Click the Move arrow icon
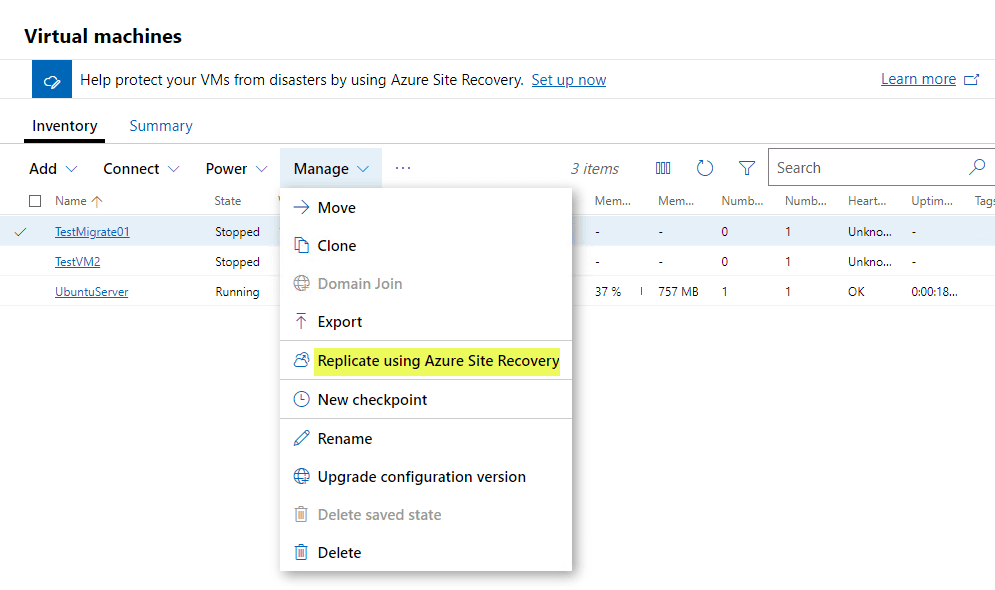This screenshot has width=995, height=590. pyautogui.click(x=301, y=207)
